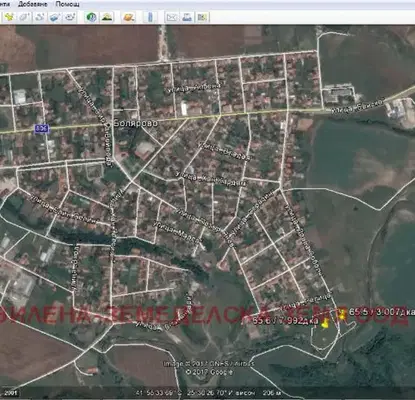Click the Print icon in toolbar
Viewport: 415px width, 400px height.
tap(187, 17)
